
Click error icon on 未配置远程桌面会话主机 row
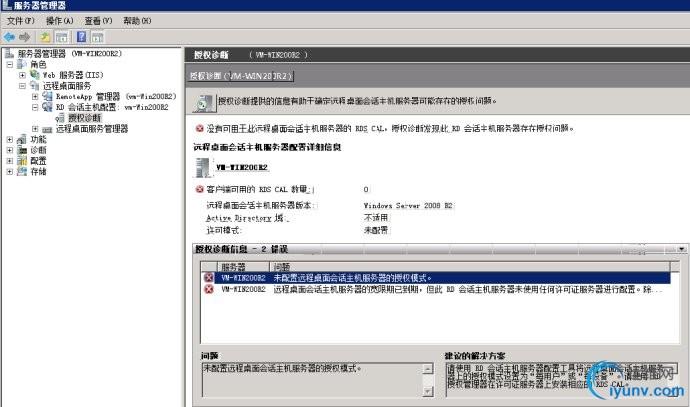(x=209, y=278)
